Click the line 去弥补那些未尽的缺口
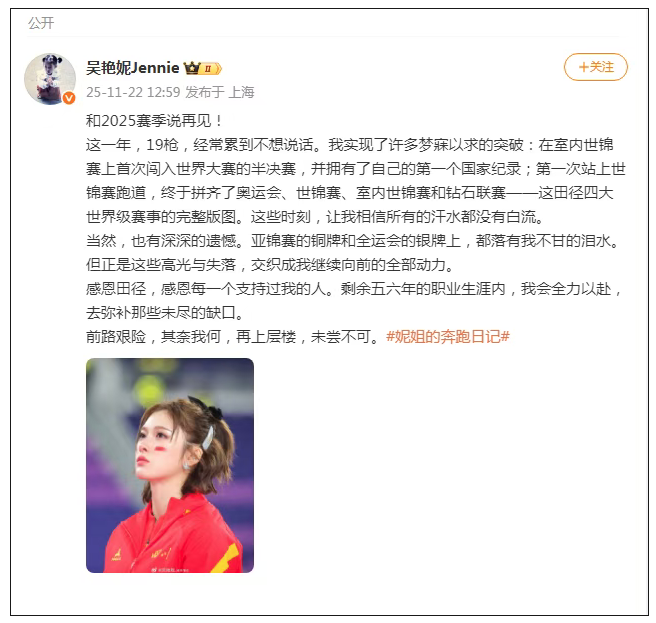This screenshot has height=623, width=656. [166, 313]
